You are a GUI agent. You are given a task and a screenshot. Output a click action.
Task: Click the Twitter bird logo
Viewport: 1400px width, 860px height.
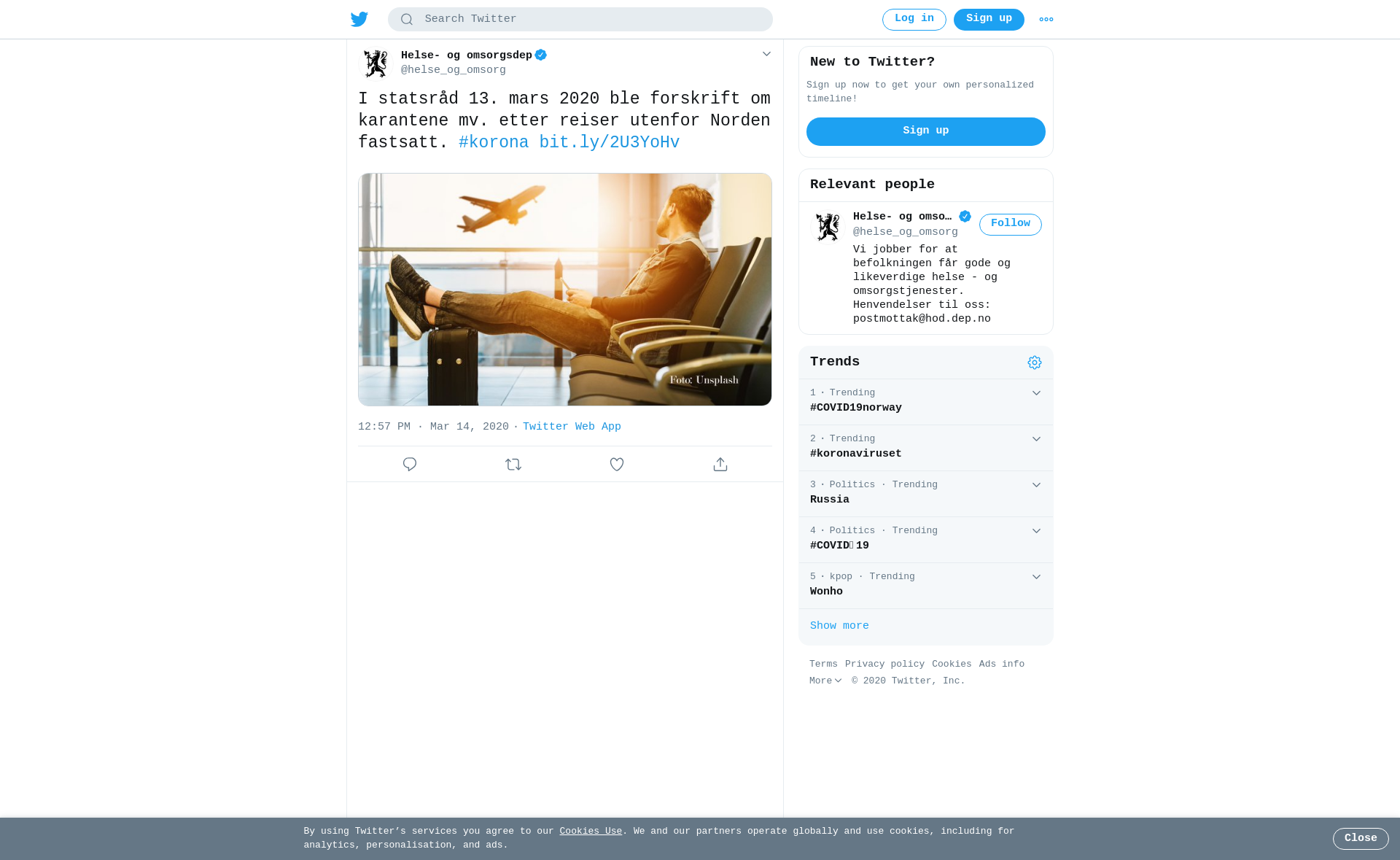pos(359,20)
